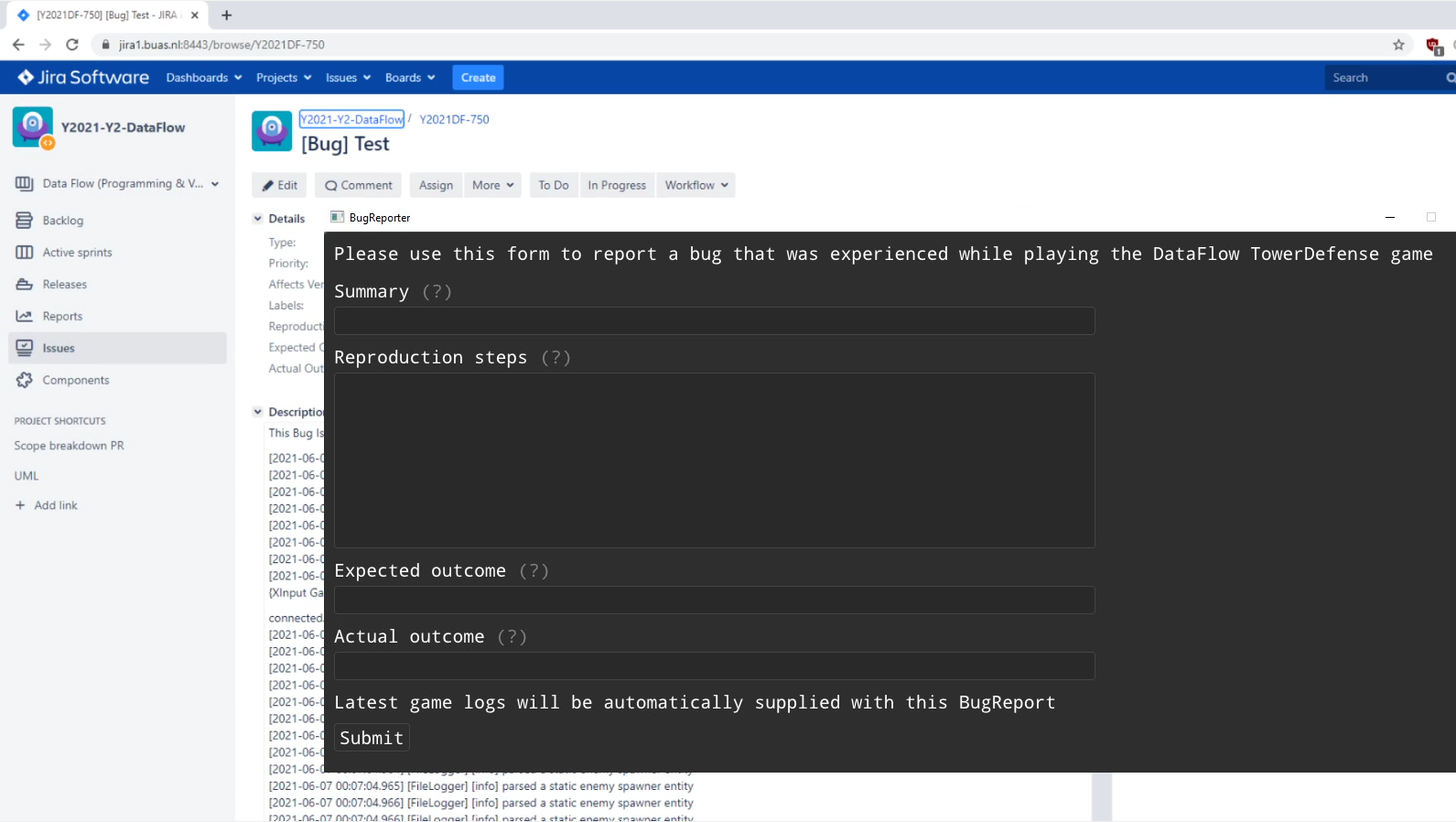The width and height of the screenshot is (1456, 822).
Task: Reload the page with the refresh icon
Action: (72, 44)
